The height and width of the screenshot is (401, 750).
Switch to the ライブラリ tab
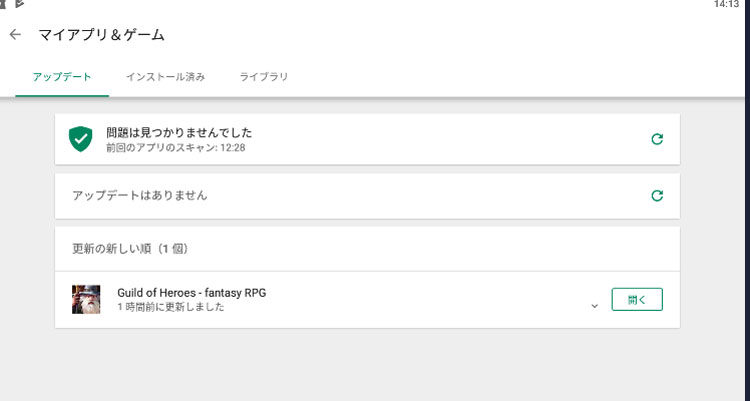click(x=264, y=77)
